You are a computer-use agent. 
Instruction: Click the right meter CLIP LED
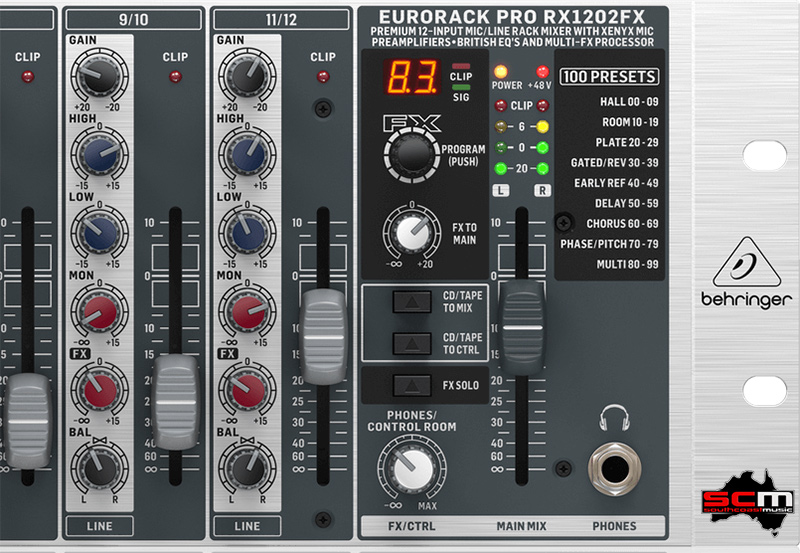(x=542, y=106)
